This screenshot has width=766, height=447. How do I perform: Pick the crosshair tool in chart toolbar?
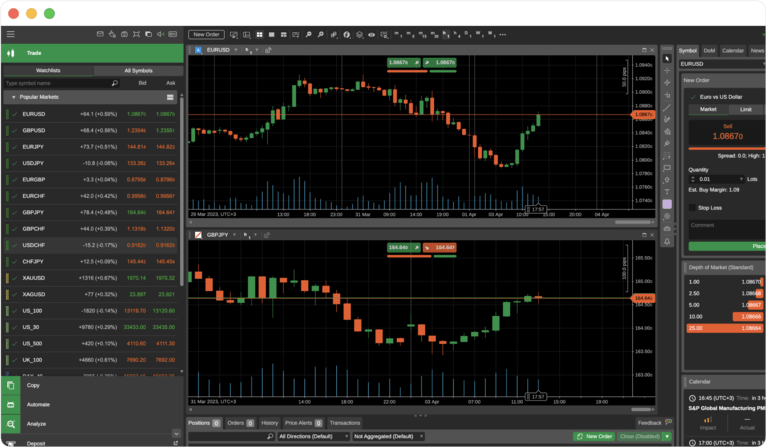(667, 70)
